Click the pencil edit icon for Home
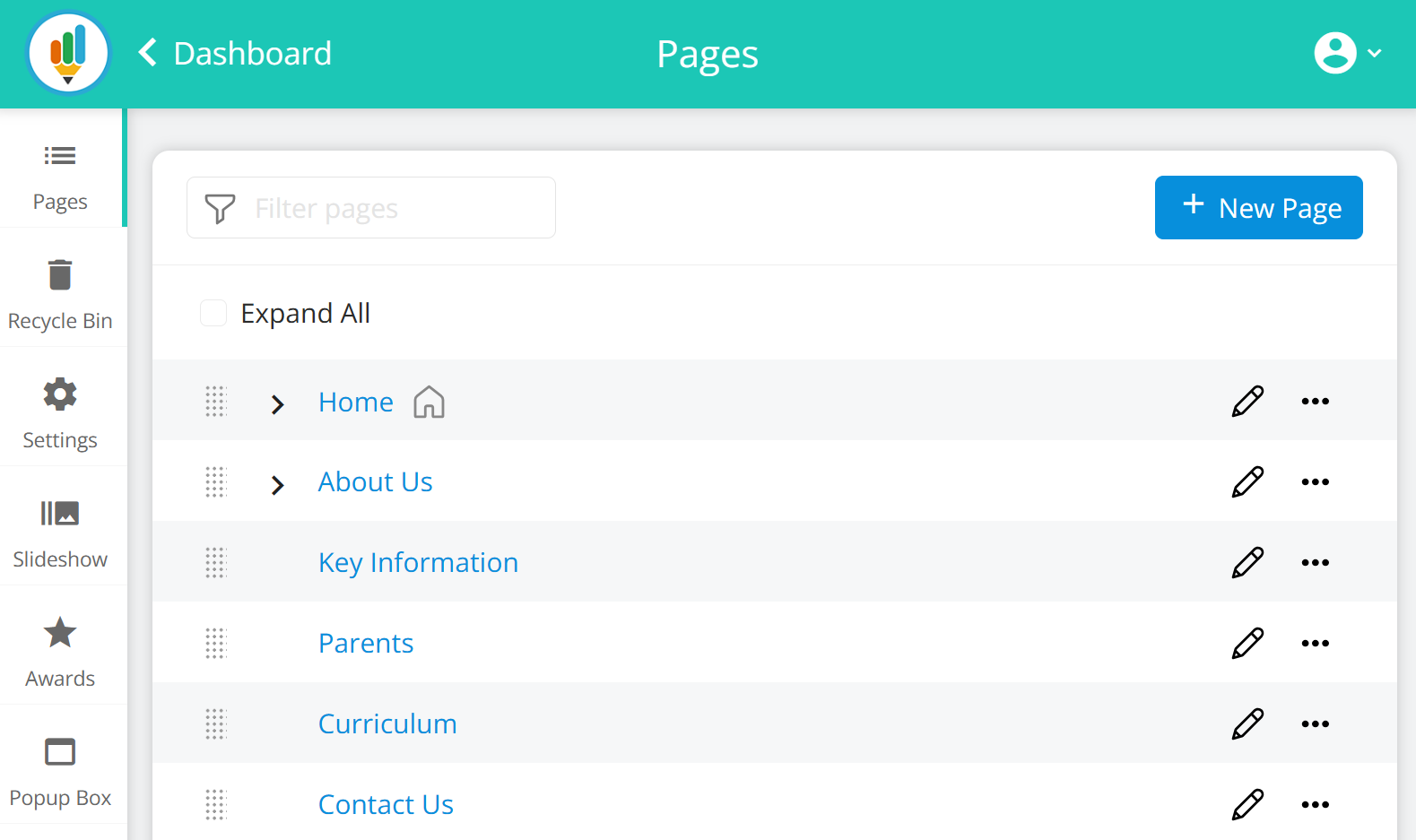This screenshot has height=840, width=1416. 1247,402
